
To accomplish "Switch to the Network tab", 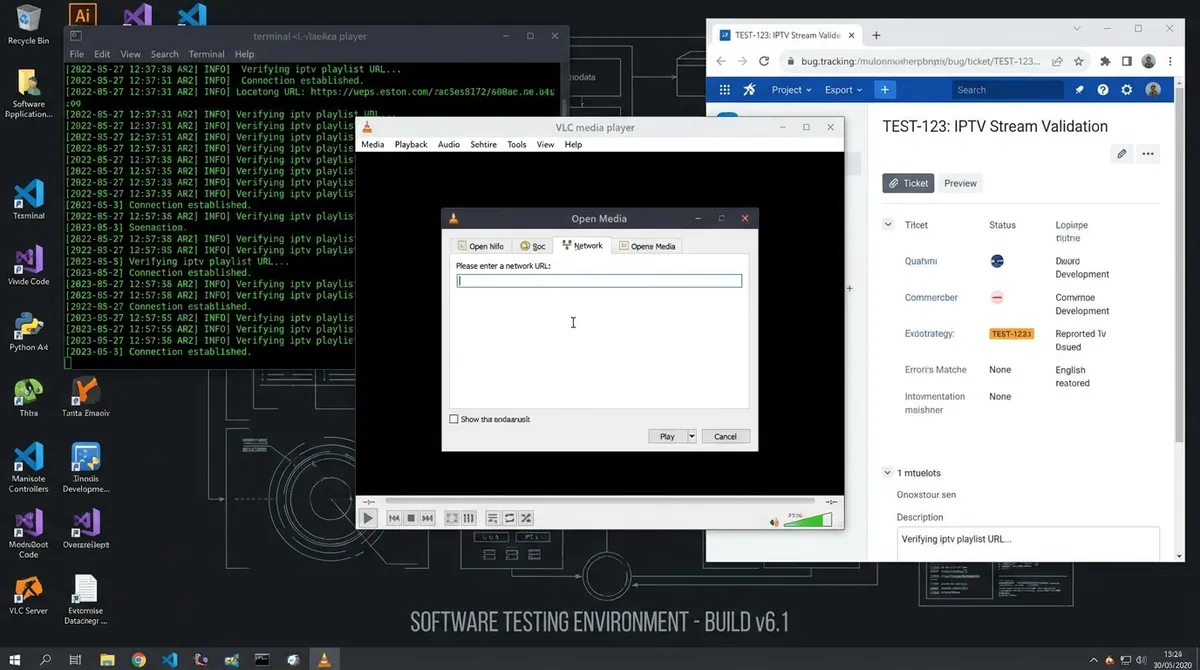I will 582,245.
